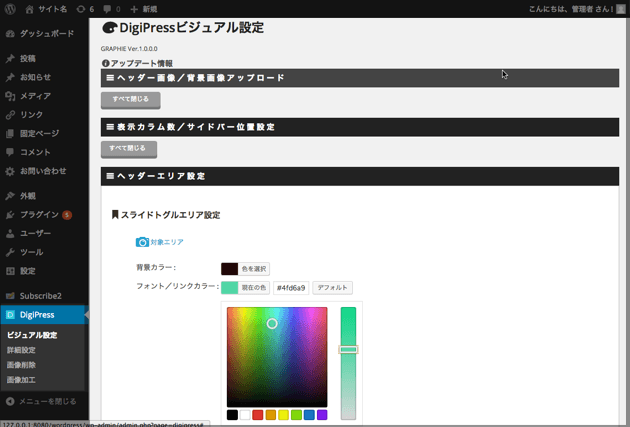This screenshot has width=630, height=427.
Task: Click 色を選択 button for background color
Action: coord(254,269)
